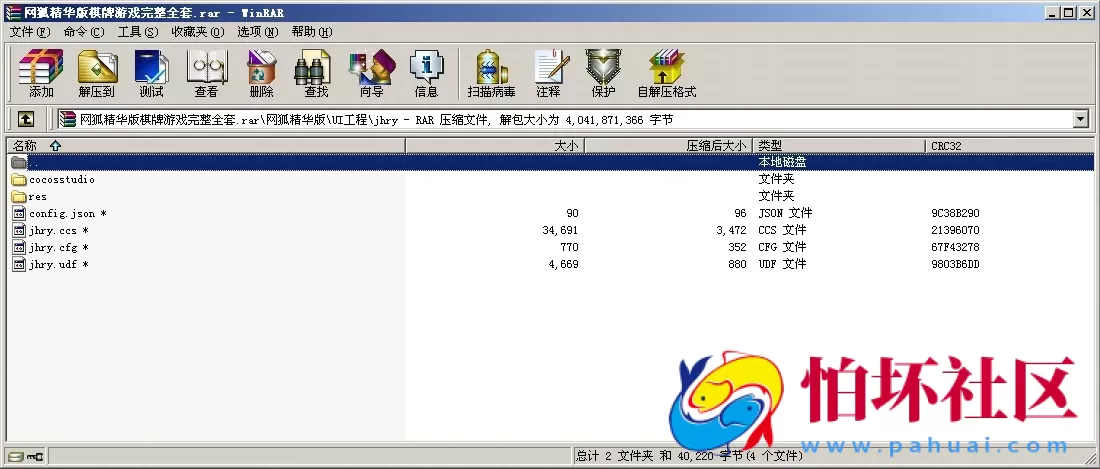Click the cocosstudio folder icon

pos(19,179)
